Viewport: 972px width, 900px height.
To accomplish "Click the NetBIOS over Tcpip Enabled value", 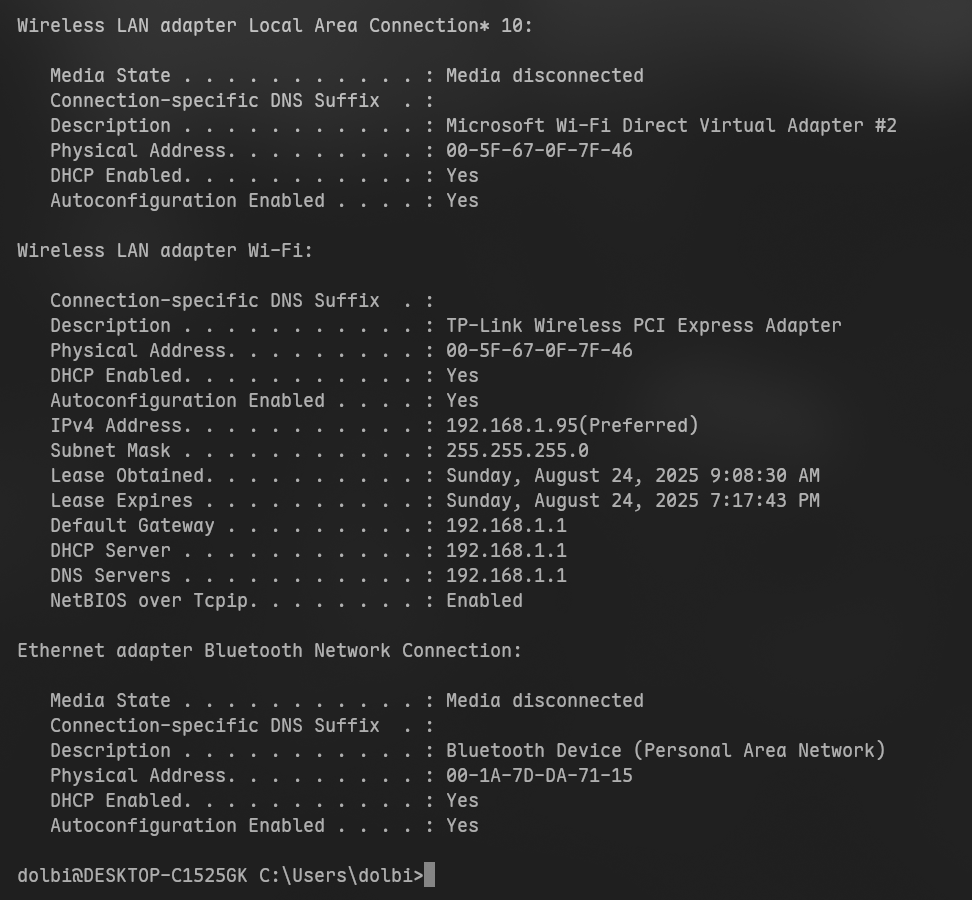I will tap(484, 601).
